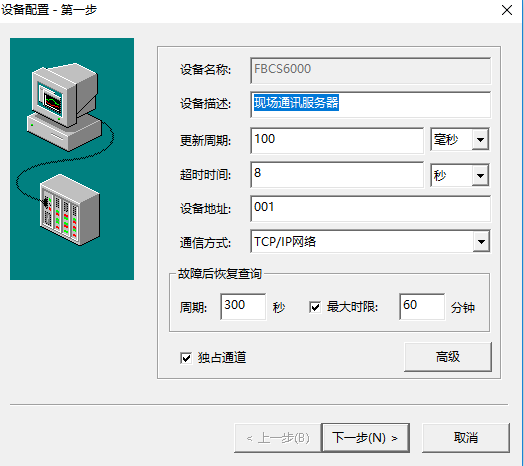Viewport: 524px width, 466px height.
Task: Open the 秒 timeout unit dropdown
Action: pyautogui.click(x=481, y=175)
